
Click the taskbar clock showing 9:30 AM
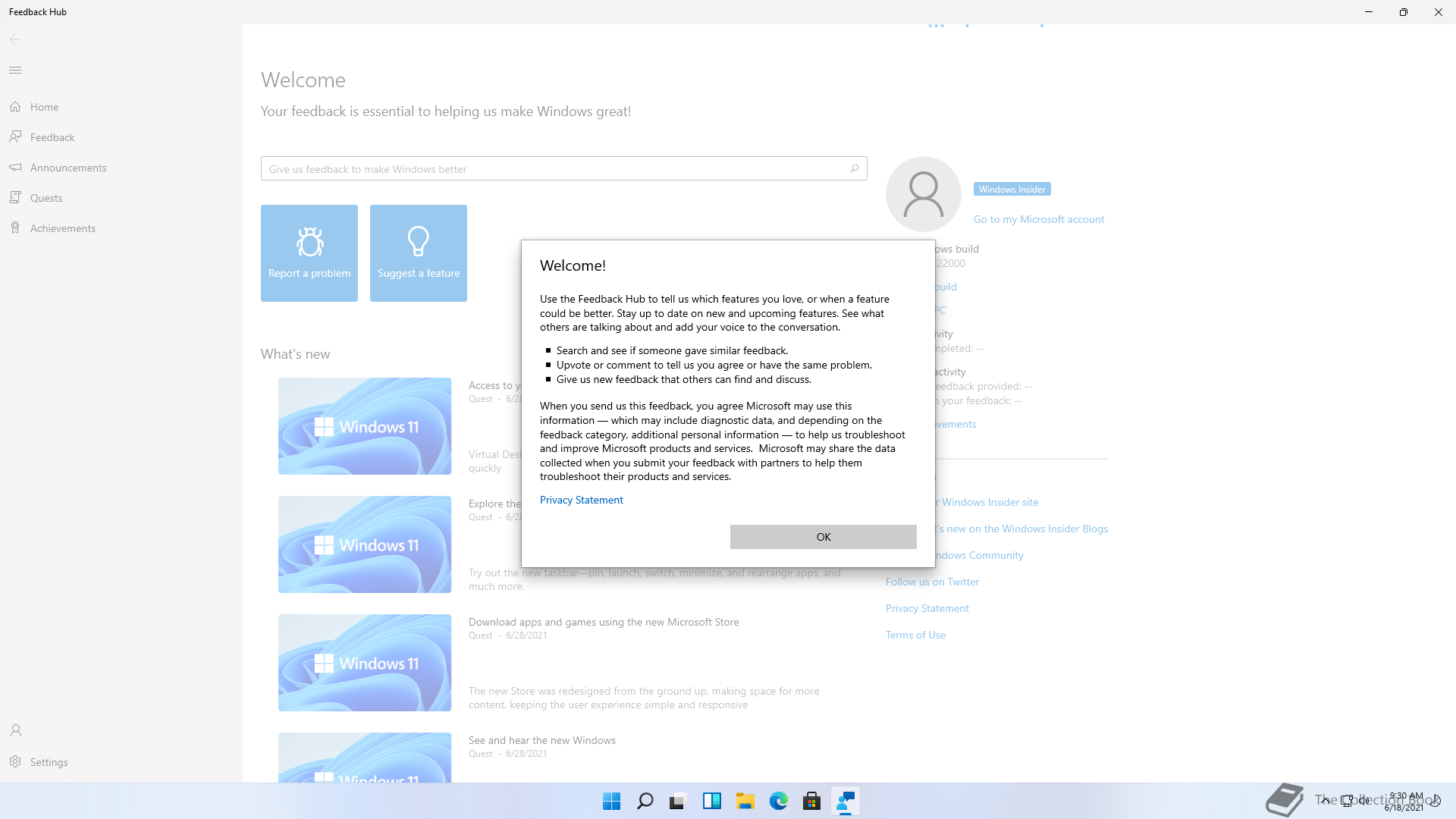(1405, 802)
